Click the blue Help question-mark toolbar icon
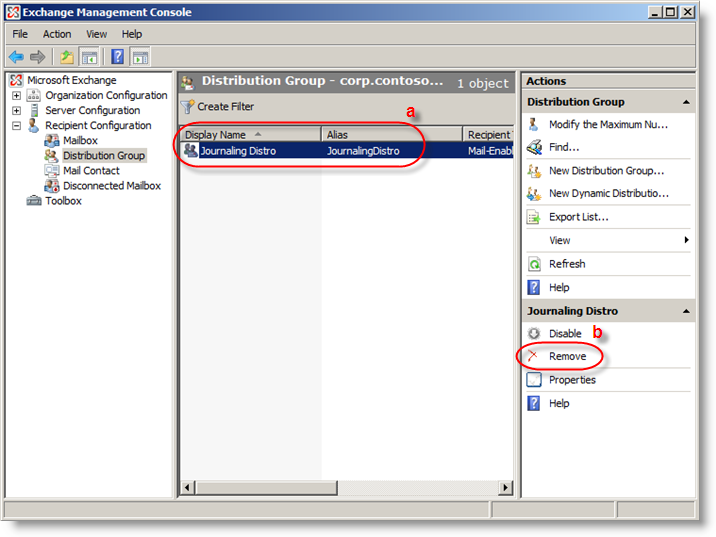Viewport: 716px width, 537px height. [117, 57]
